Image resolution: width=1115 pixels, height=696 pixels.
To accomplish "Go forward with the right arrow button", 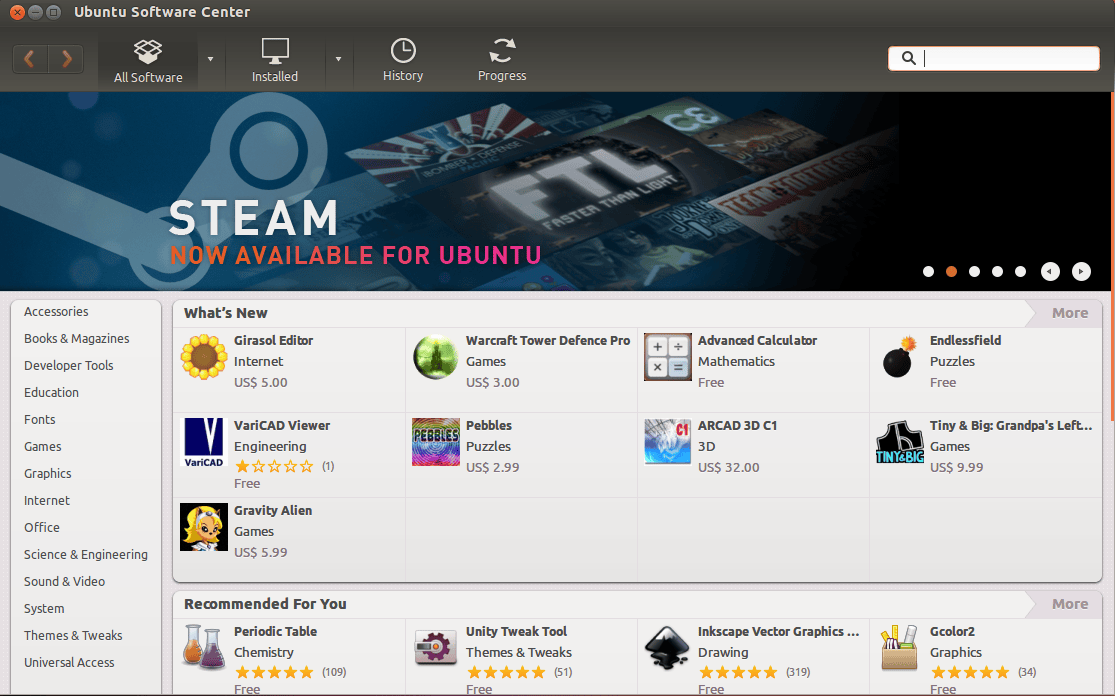I will click(x=66, y=59).
